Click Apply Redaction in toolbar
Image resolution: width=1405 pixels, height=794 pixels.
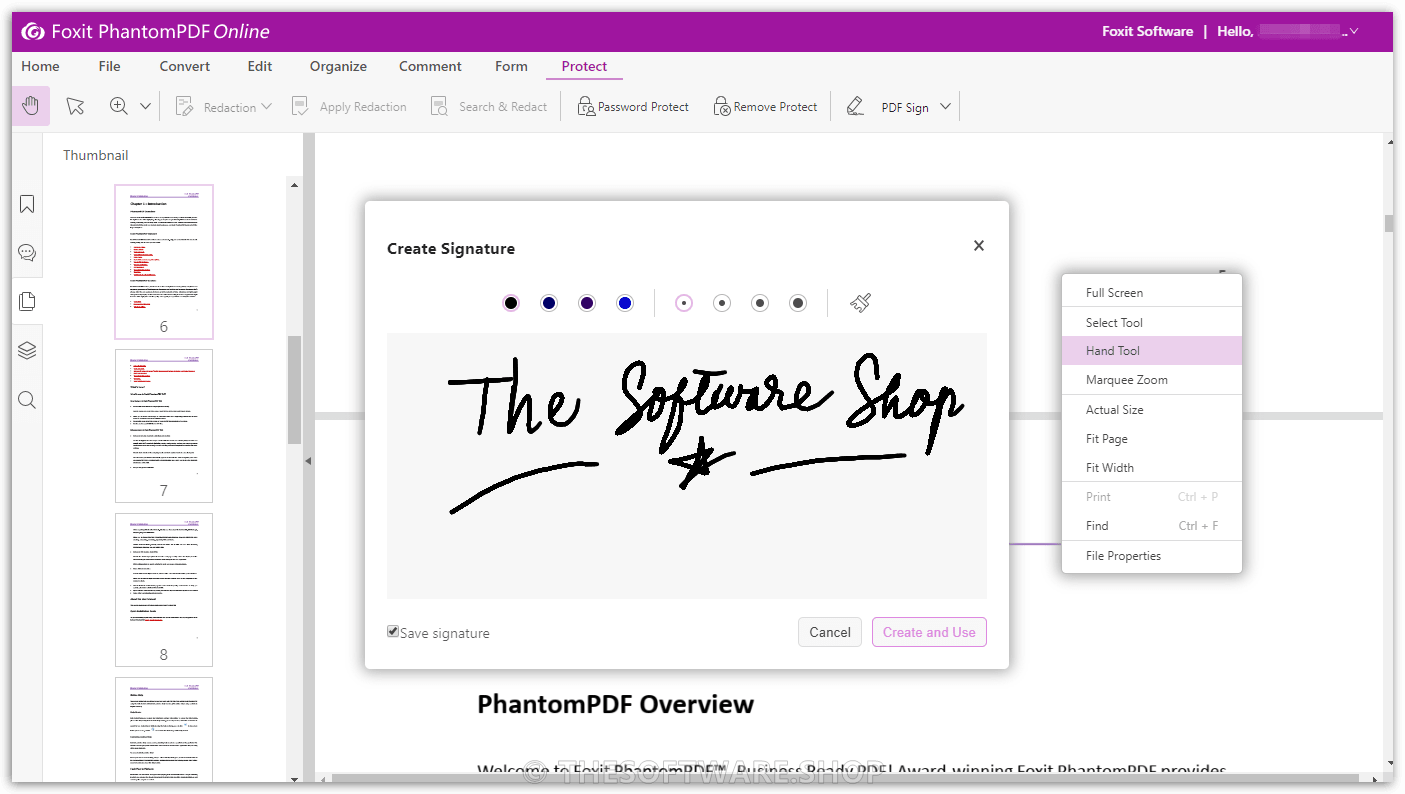349,107
